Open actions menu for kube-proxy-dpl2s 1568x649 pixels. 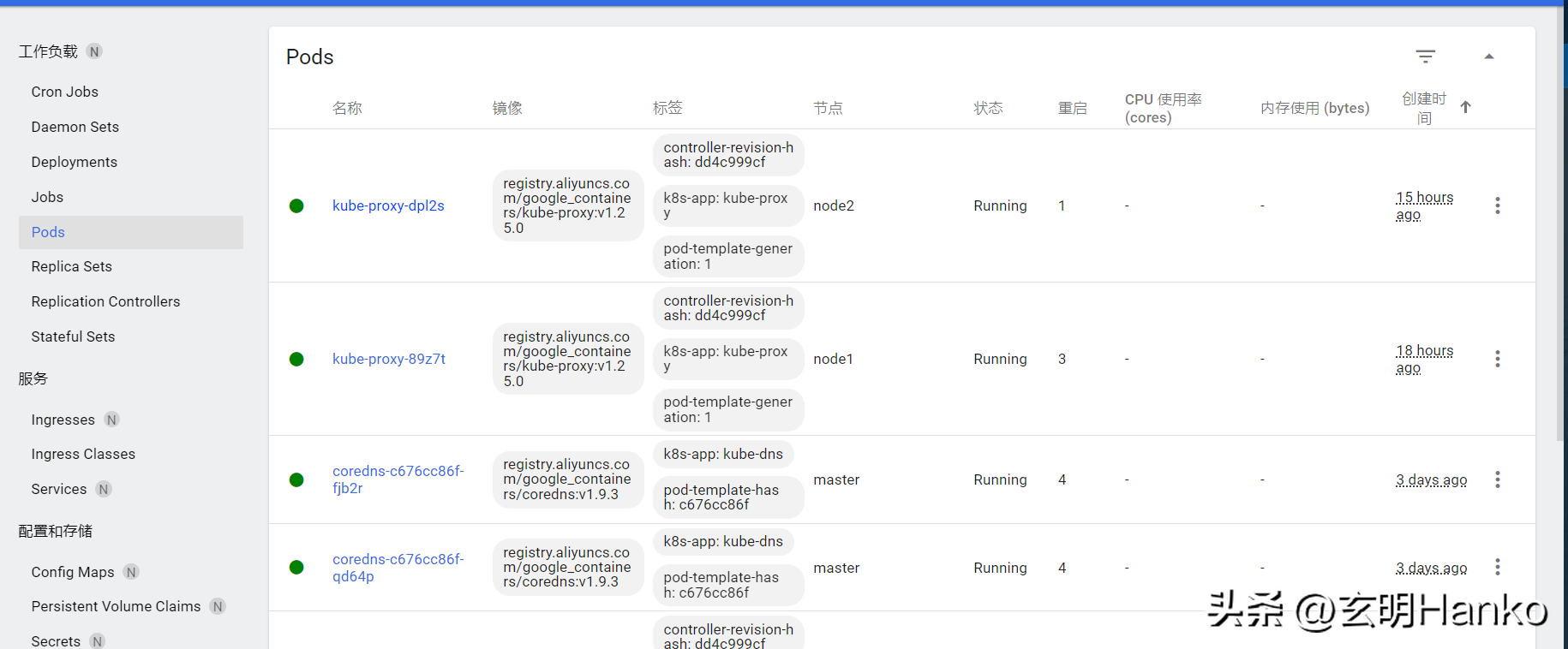[1497, 205]
